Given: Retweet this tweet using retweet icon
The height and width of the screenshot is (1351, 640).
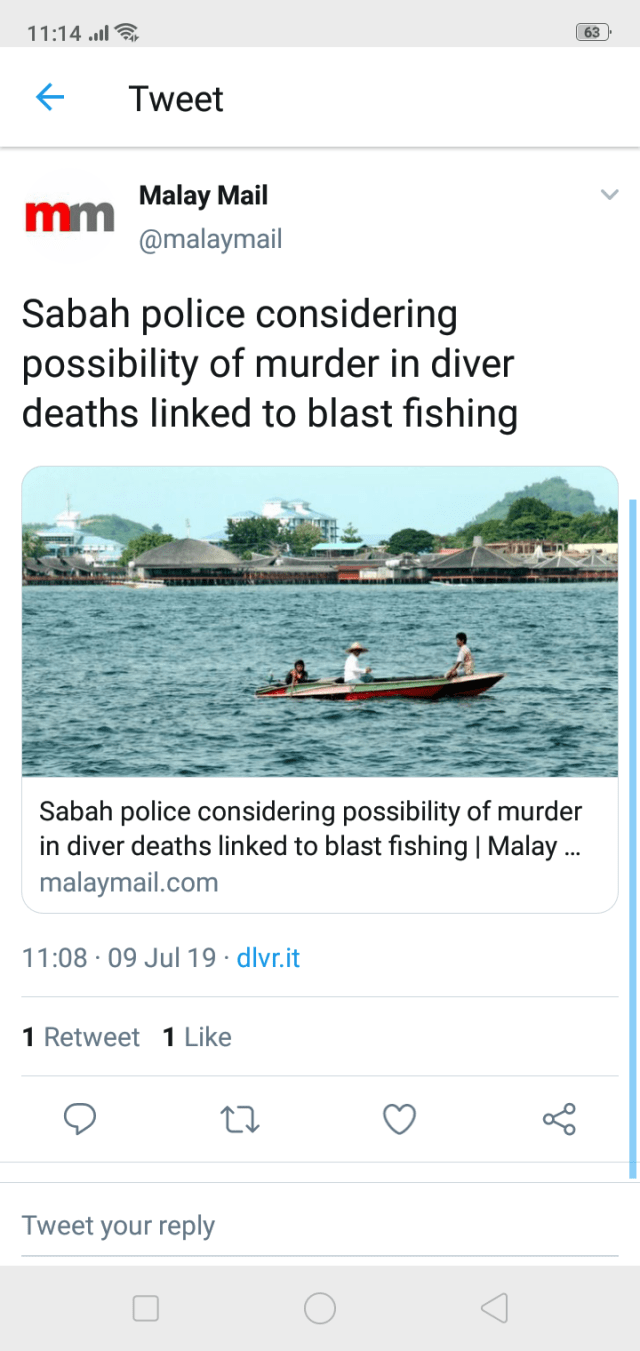Looking at the screenshot, I should (x=239, y=1119).
